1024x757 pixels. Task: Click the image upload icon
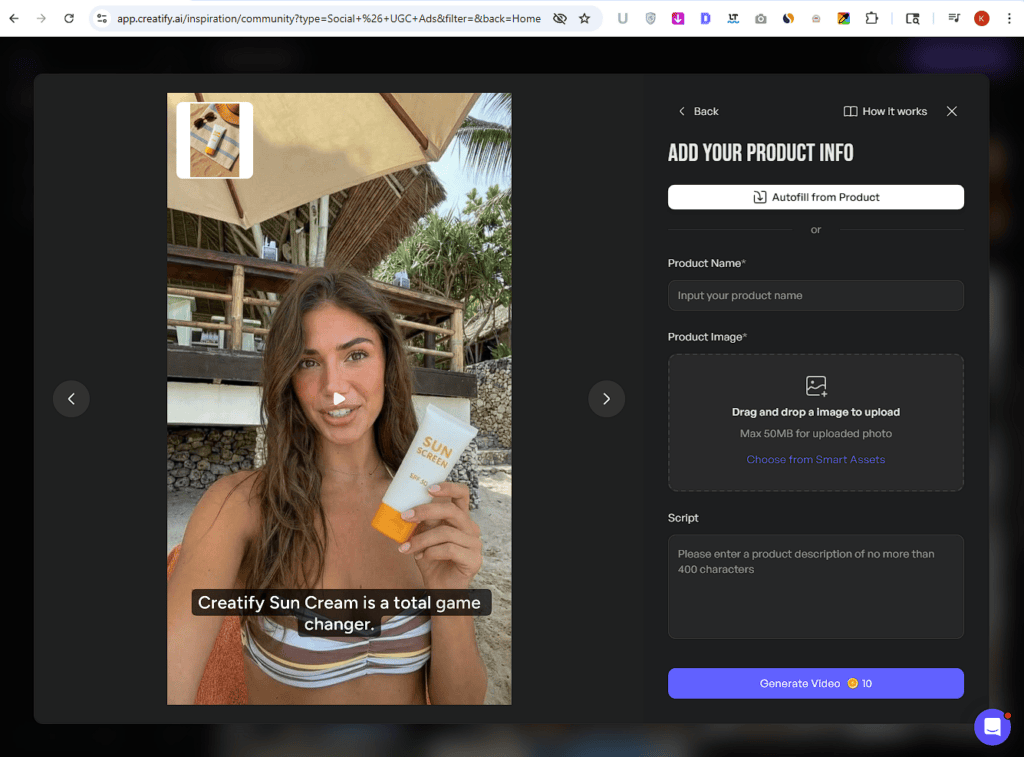click(x=816, y=386)
